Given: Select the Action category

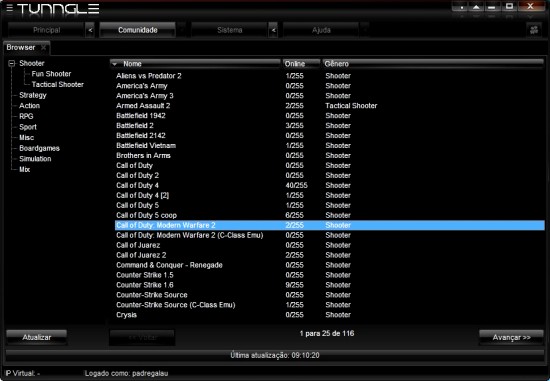Looking at the screenshot, I should tap(29, 106).
